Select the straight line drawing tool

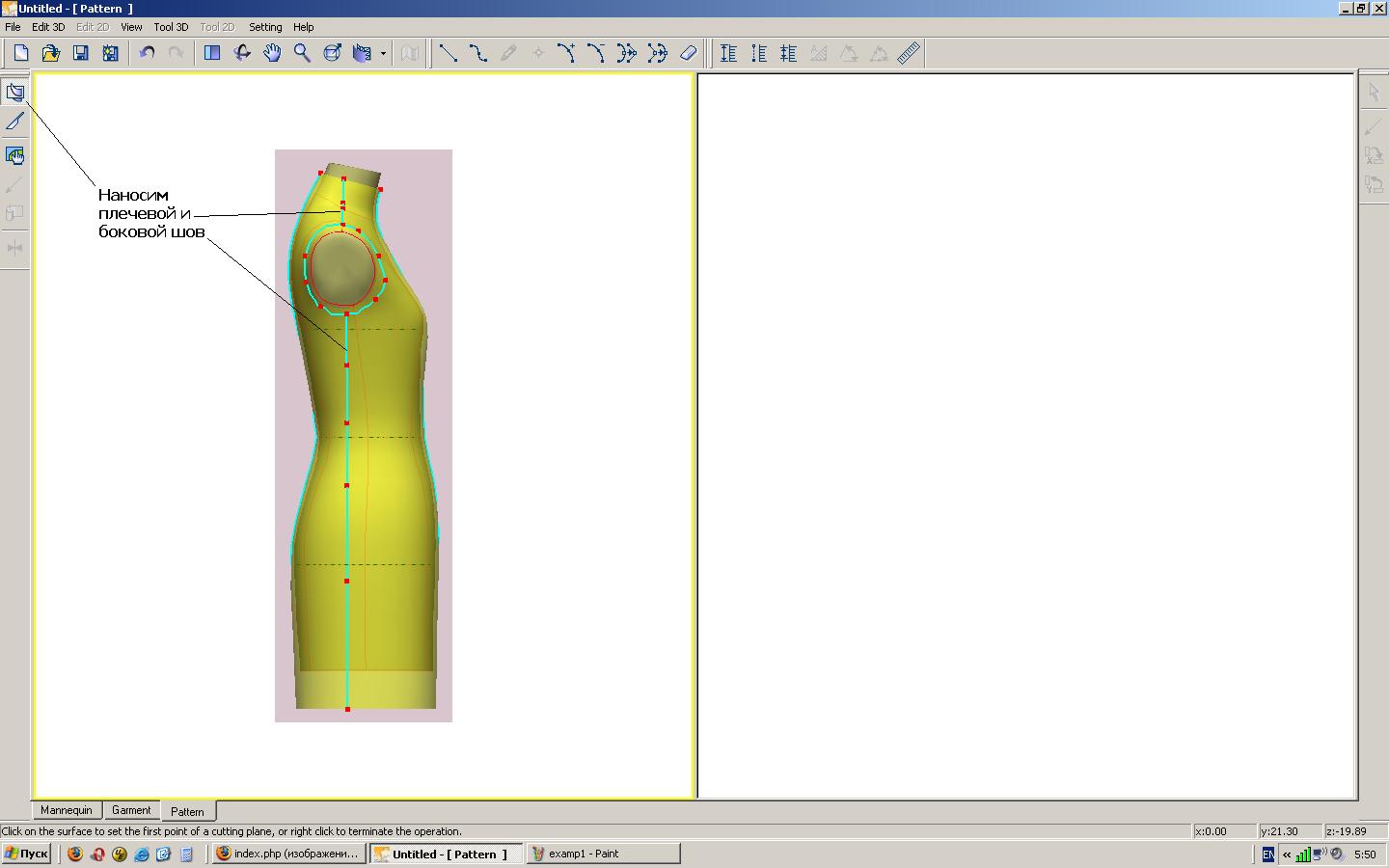(x=448, y=53)
